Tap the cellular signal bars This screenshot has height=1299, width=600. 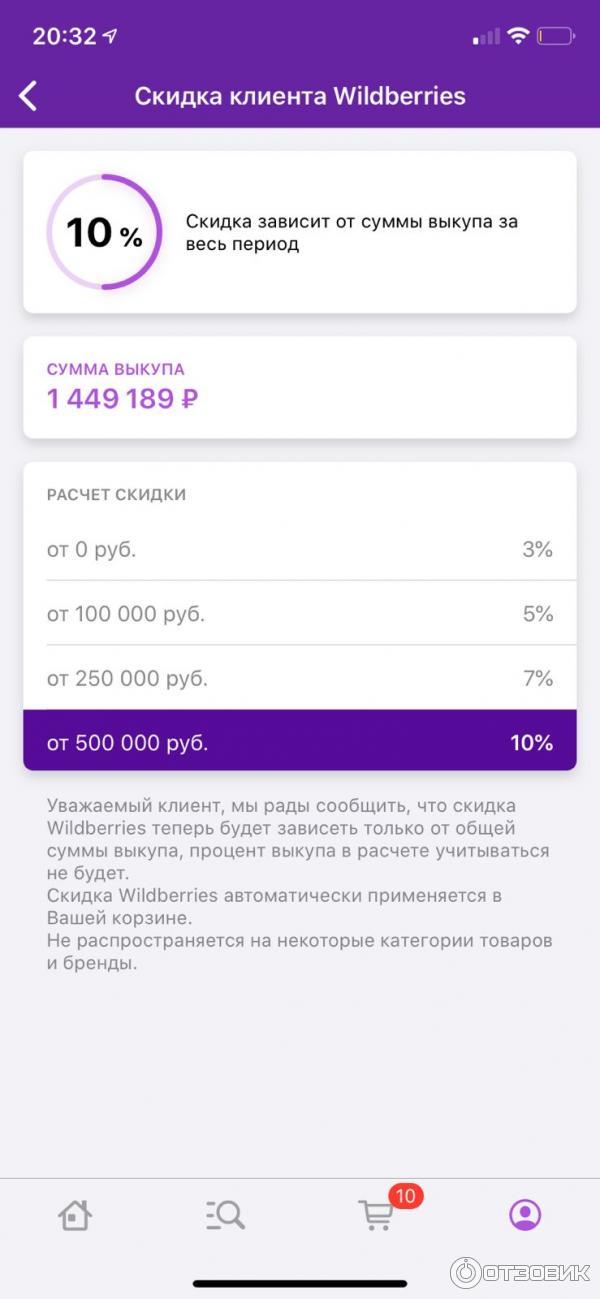pyautogui.click(x=486, y=37)
